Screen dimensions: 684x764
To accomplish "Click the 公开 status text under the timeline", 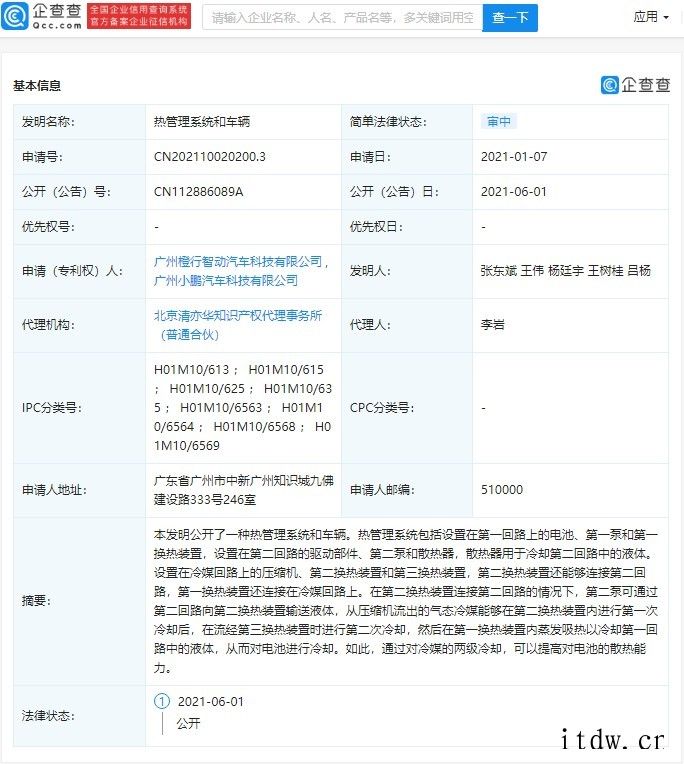I will [x=188, y=724].
